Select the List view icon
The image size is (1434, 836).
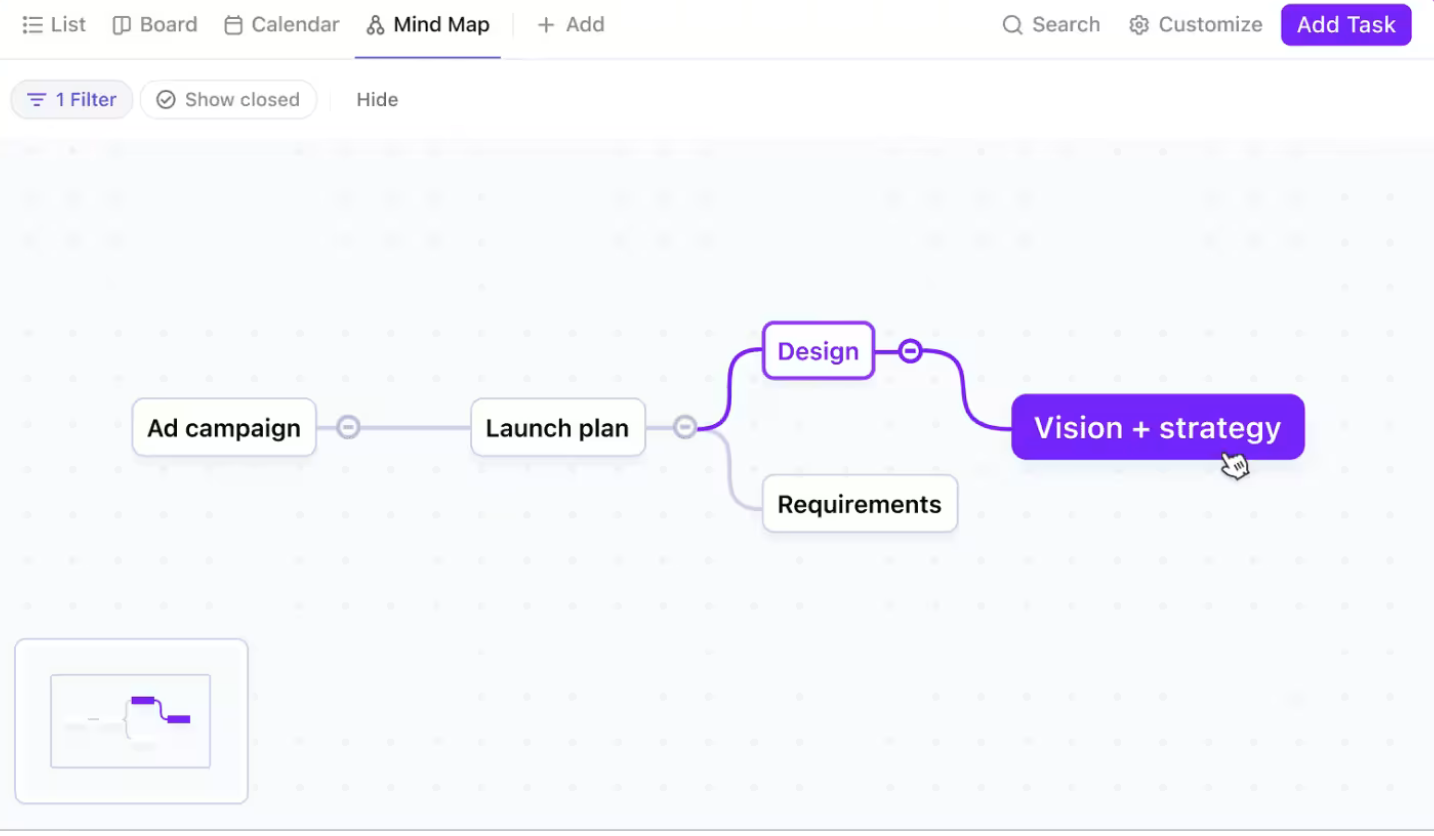33,24
